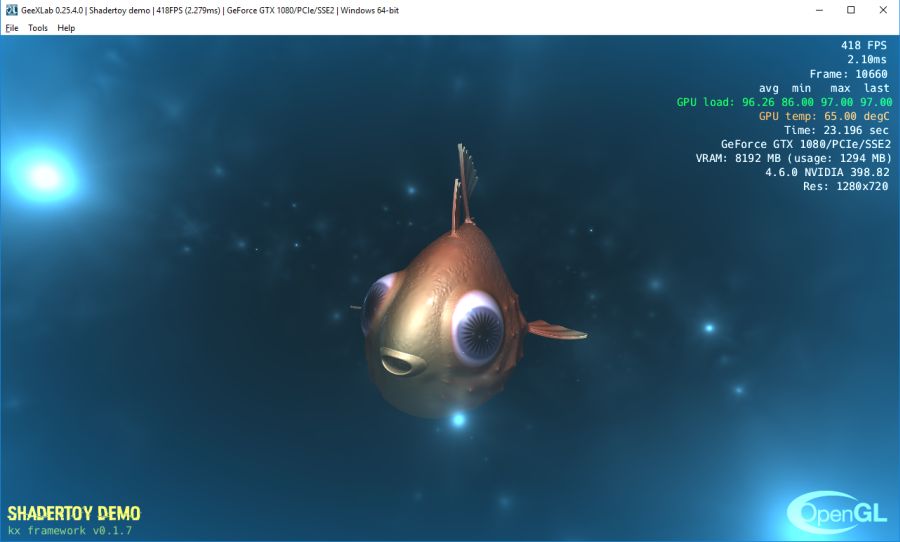This screenshot has height=542, width=900.
Task: Click the 'GPU load' statistics line
Action: click(784, 102)
